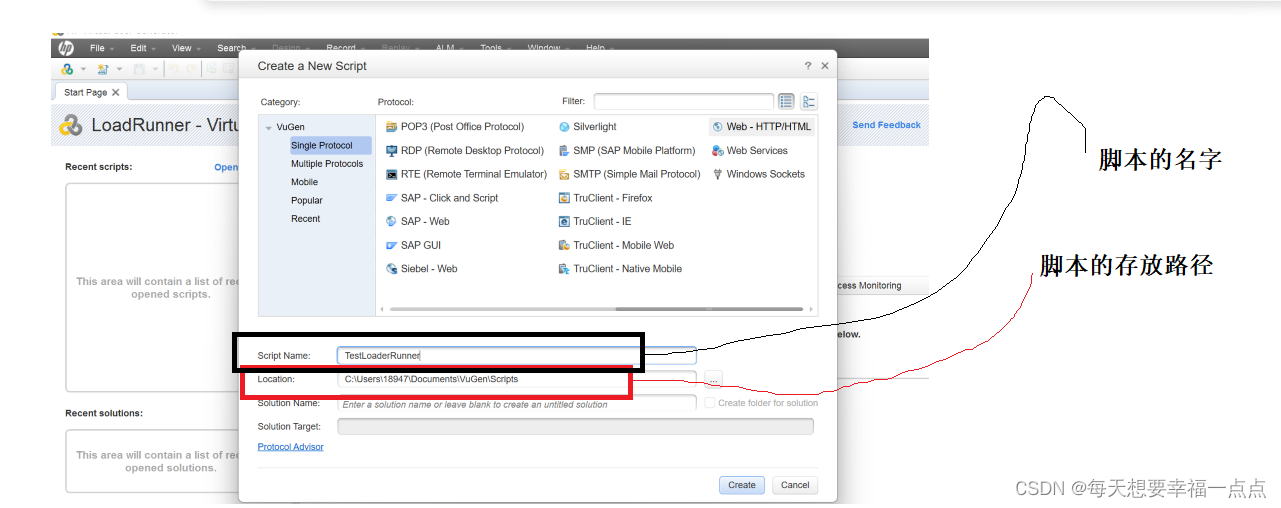Choose the SMP (SAP Mobile Platform) icon

(x=564, y=151)
